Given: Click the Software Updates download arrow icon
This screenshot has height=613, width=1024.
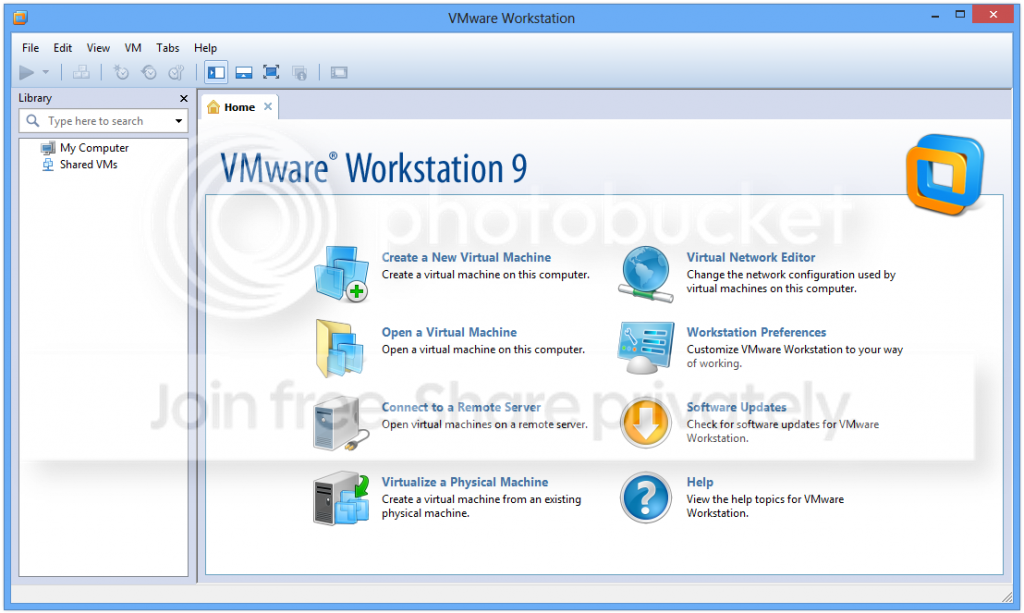Looking at the screenshot, I should [x=645, y=423].
